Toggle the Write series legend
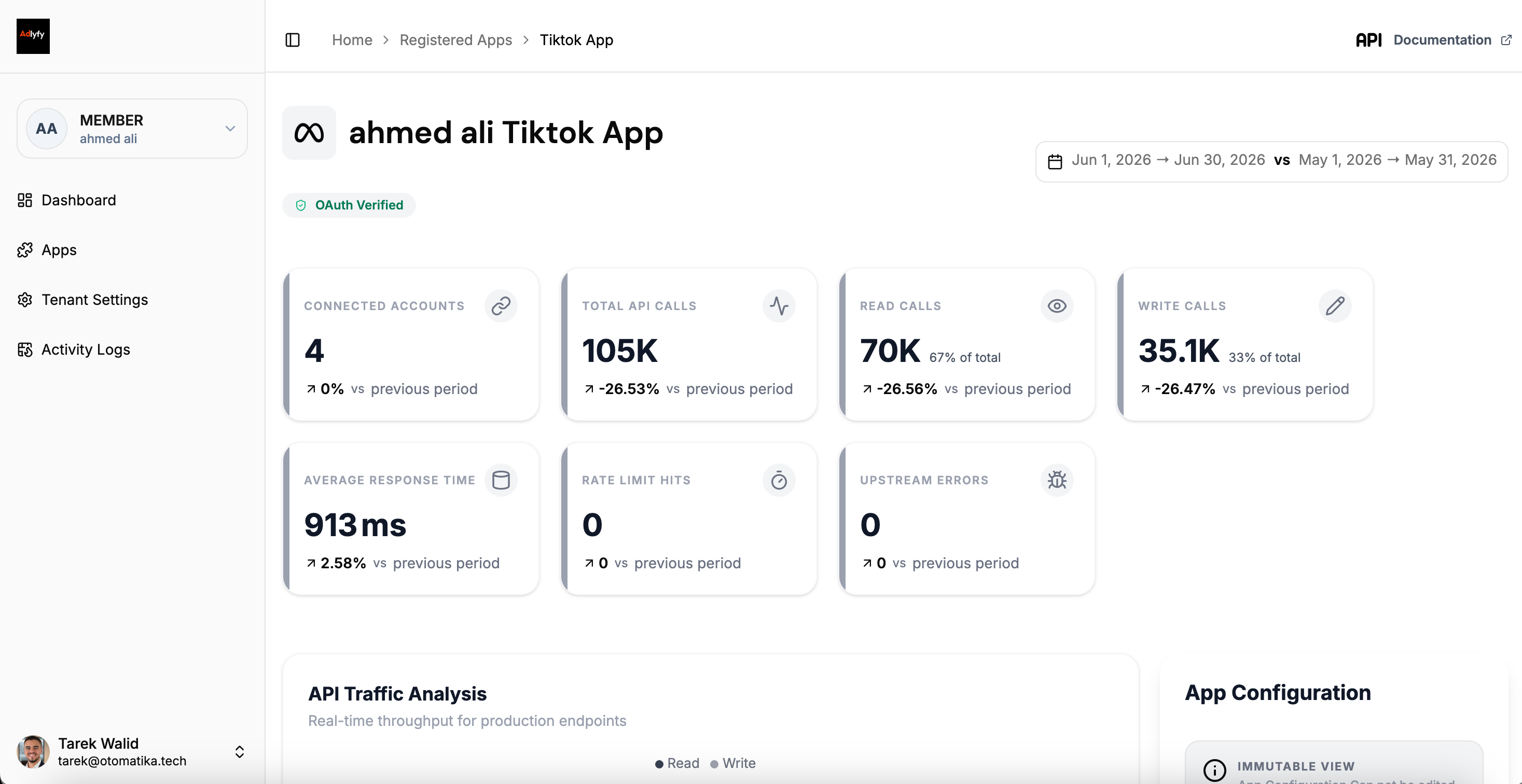Screen dimensions: 1522x784 pyautogui.click(x=732, y=763)
